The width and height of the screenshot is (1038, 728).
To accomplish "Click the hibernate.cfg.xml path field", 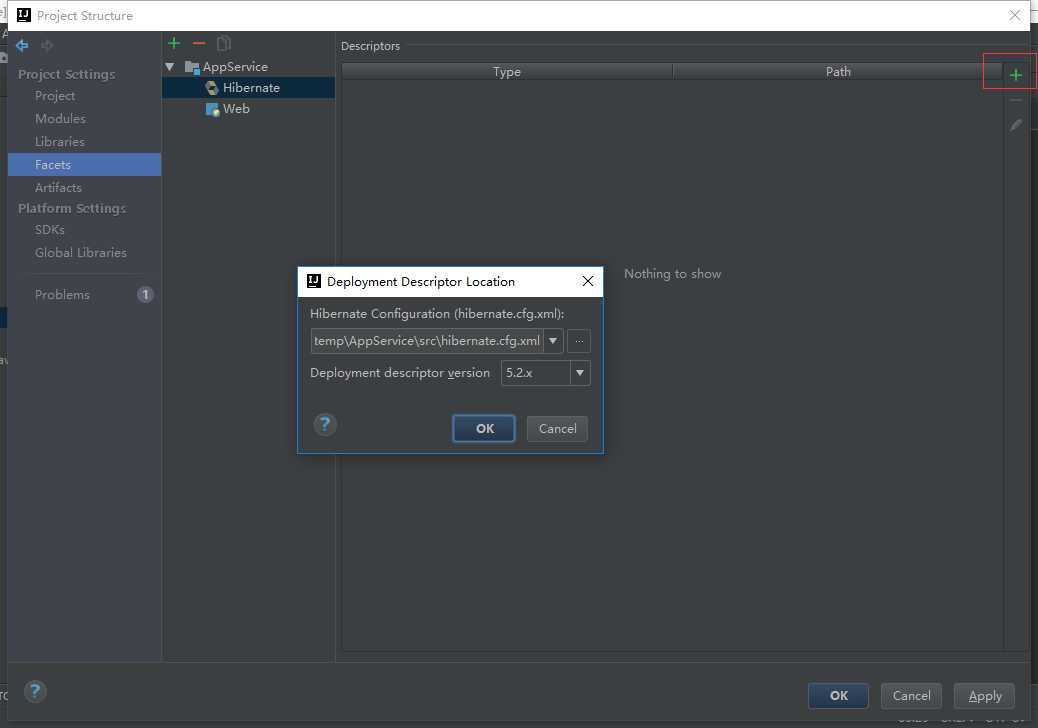I will 427,341.
